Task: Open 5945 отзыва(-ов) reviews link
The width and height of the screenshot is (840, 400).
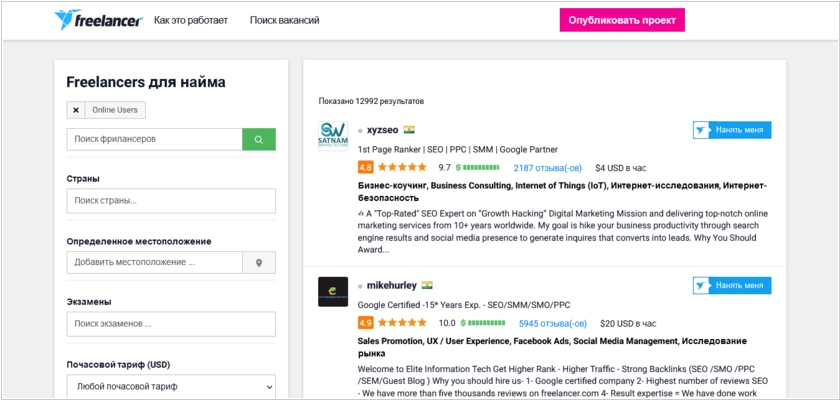Action: pos(553,323)
